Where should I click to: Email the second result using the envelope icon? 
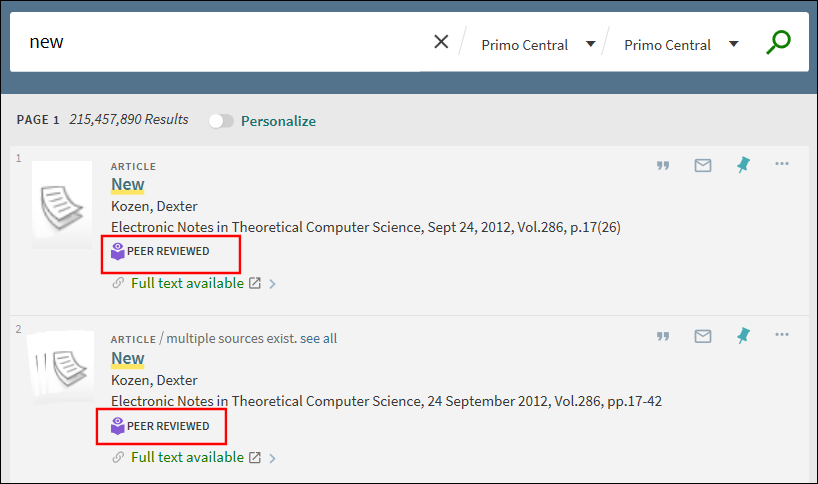pyautogui.click(x=703, y=337)
